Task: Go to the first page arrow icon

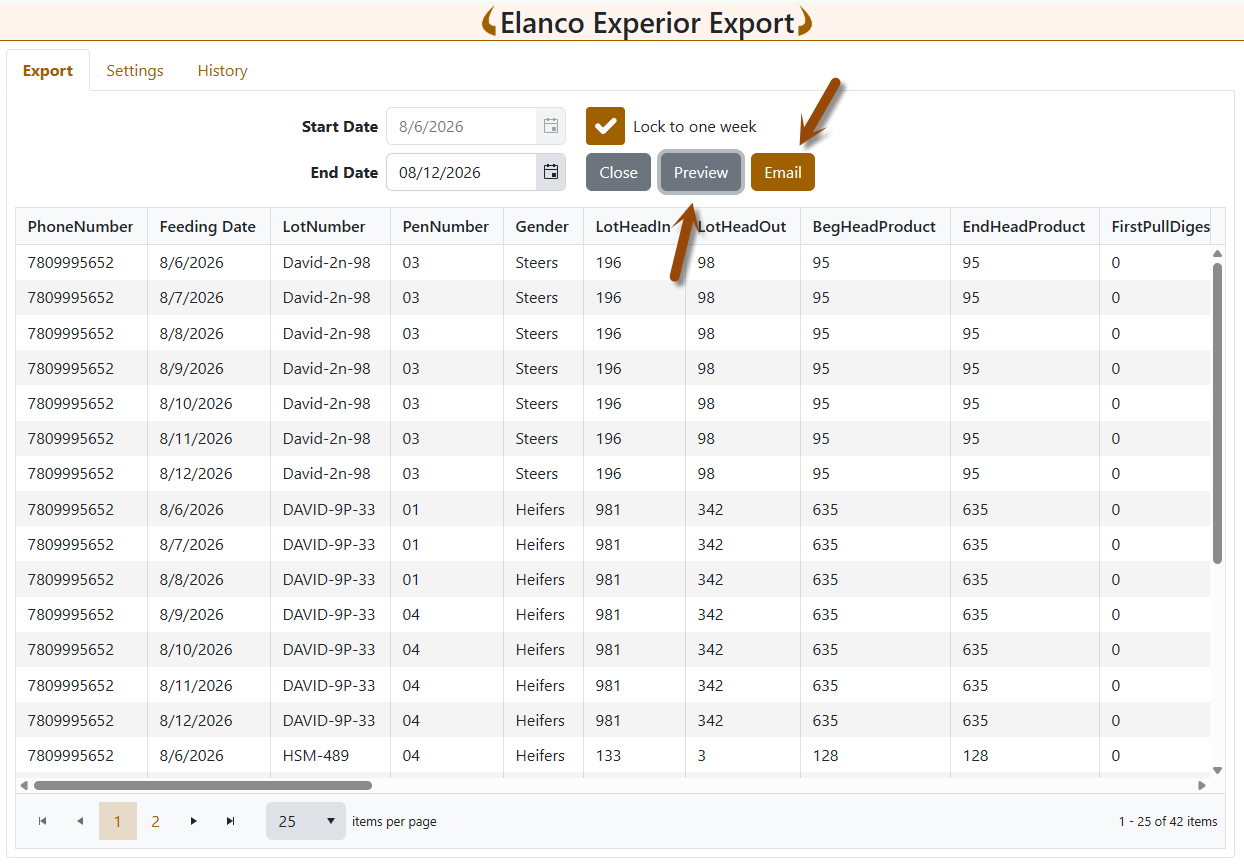Action: (x=42, y=821)
